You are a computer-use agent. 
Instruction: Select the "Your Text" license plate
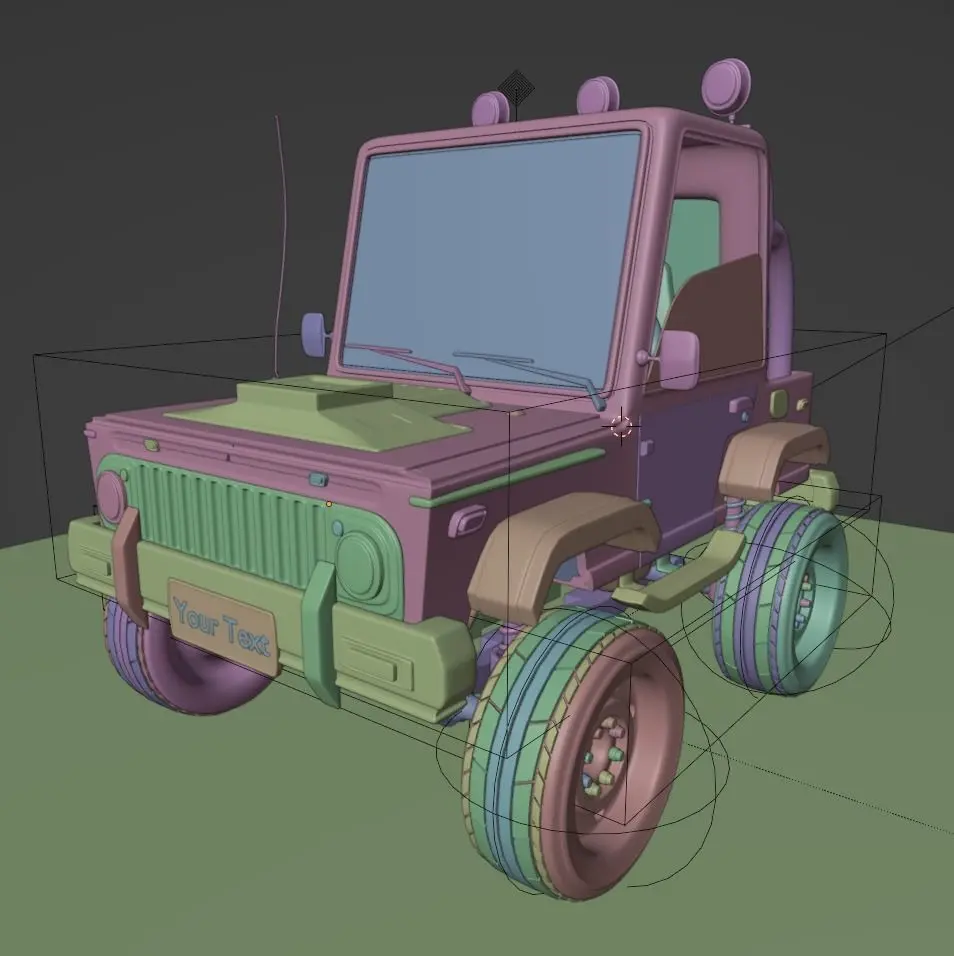222,628
